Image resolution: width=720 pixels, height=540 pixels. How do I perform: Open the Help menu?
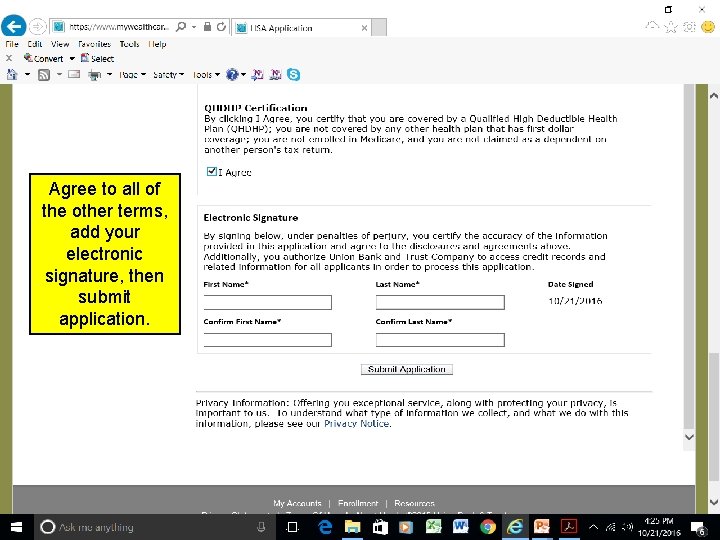157,44
